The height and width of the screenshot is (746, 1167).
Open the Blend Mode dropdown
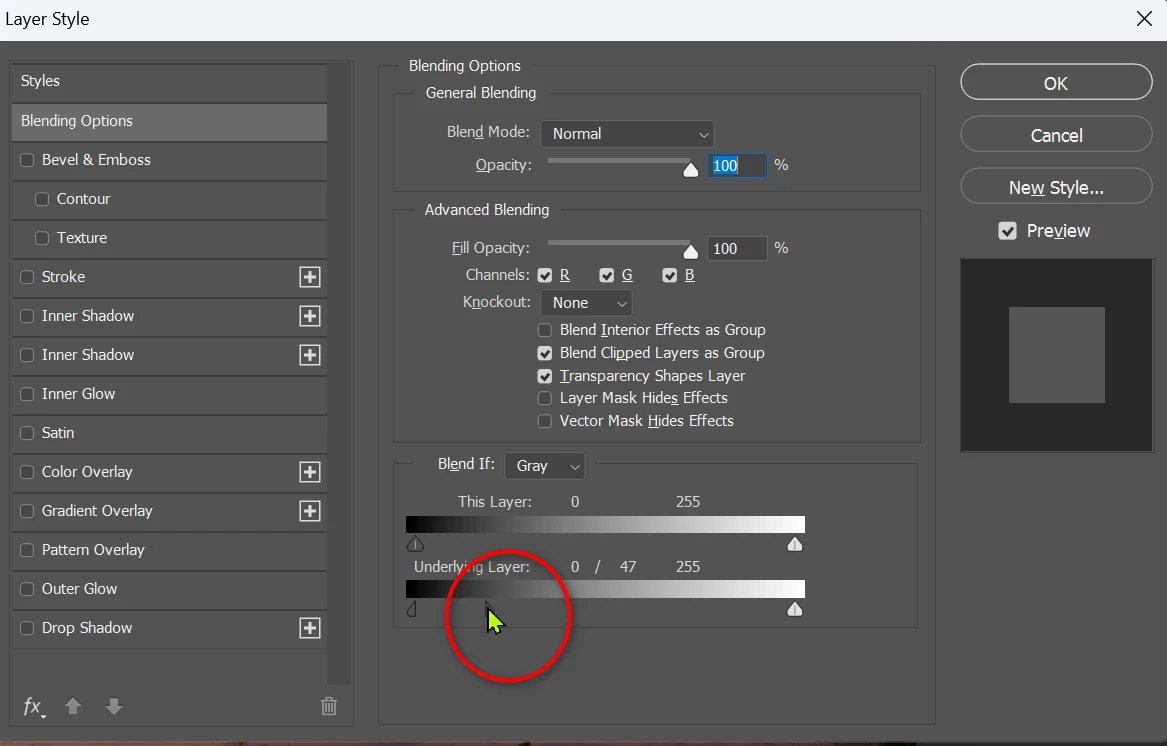coord(627,134)
